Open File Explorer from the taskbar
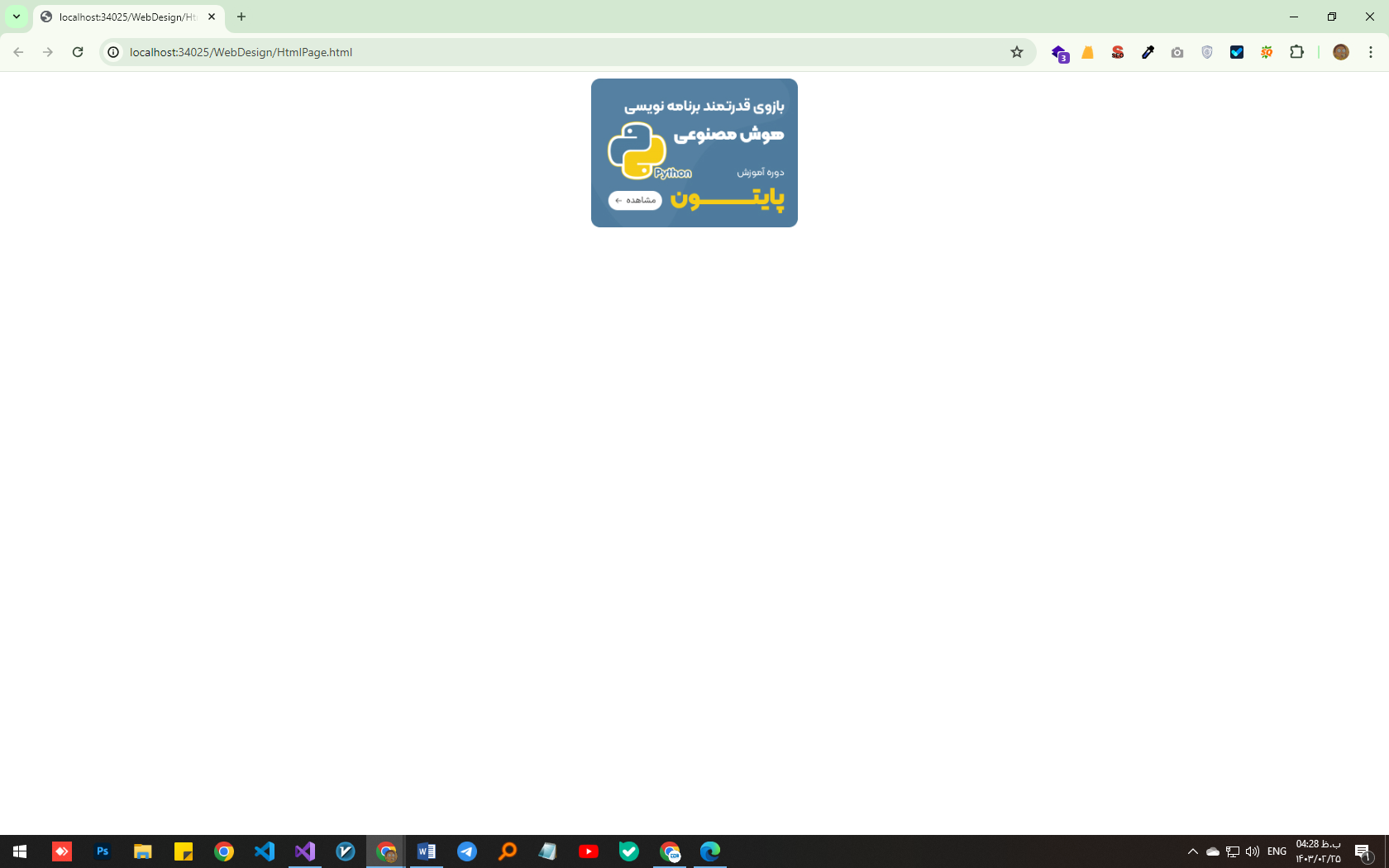Screen dimensions: 1389x868 [x=143, y=851]
